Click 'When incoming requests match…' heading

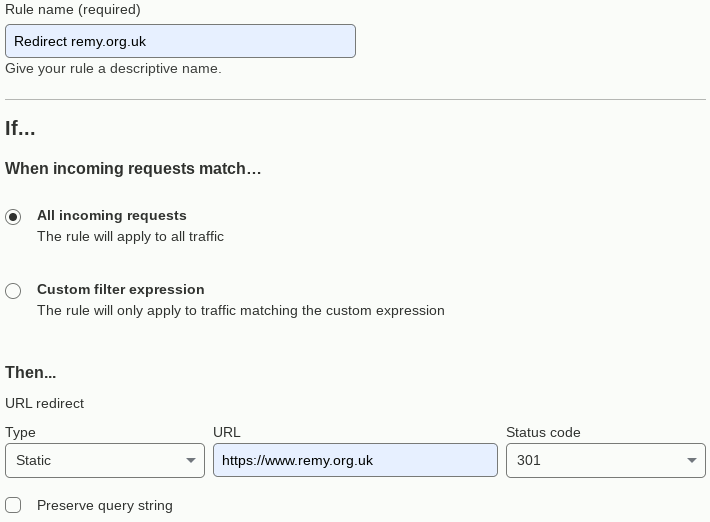[x=133, y=168]
